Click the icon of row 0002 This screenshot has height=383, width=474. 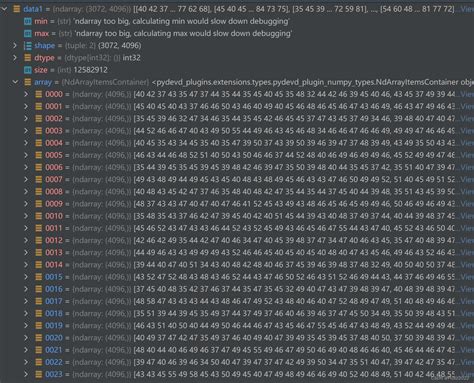(39, 119)
